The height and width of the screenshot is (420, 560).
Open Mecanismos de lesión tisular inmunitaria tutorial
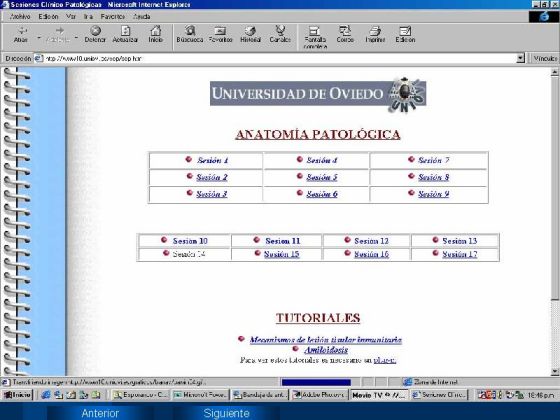[x=326, y=340]
